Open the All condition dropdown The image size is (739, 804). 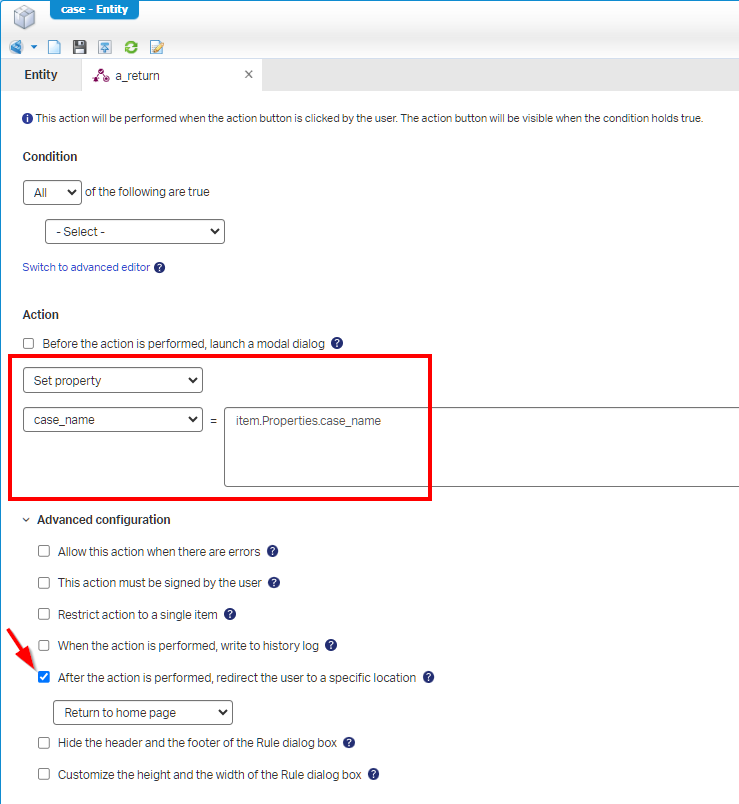click(x=52, y=192)
